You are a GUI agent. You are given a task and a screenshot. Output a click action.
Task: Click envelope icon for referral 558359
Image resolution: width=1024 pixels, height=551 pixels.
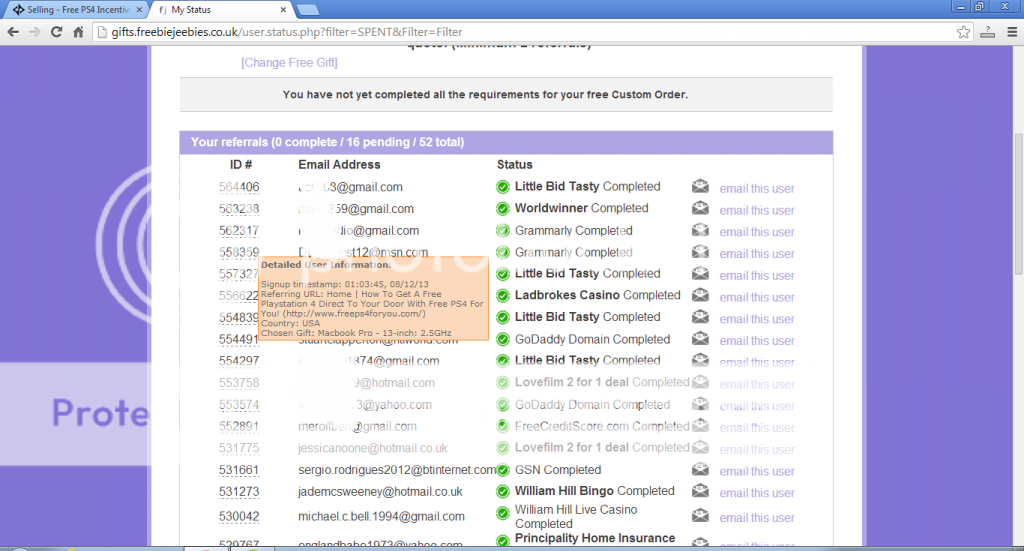pos(700,251)
